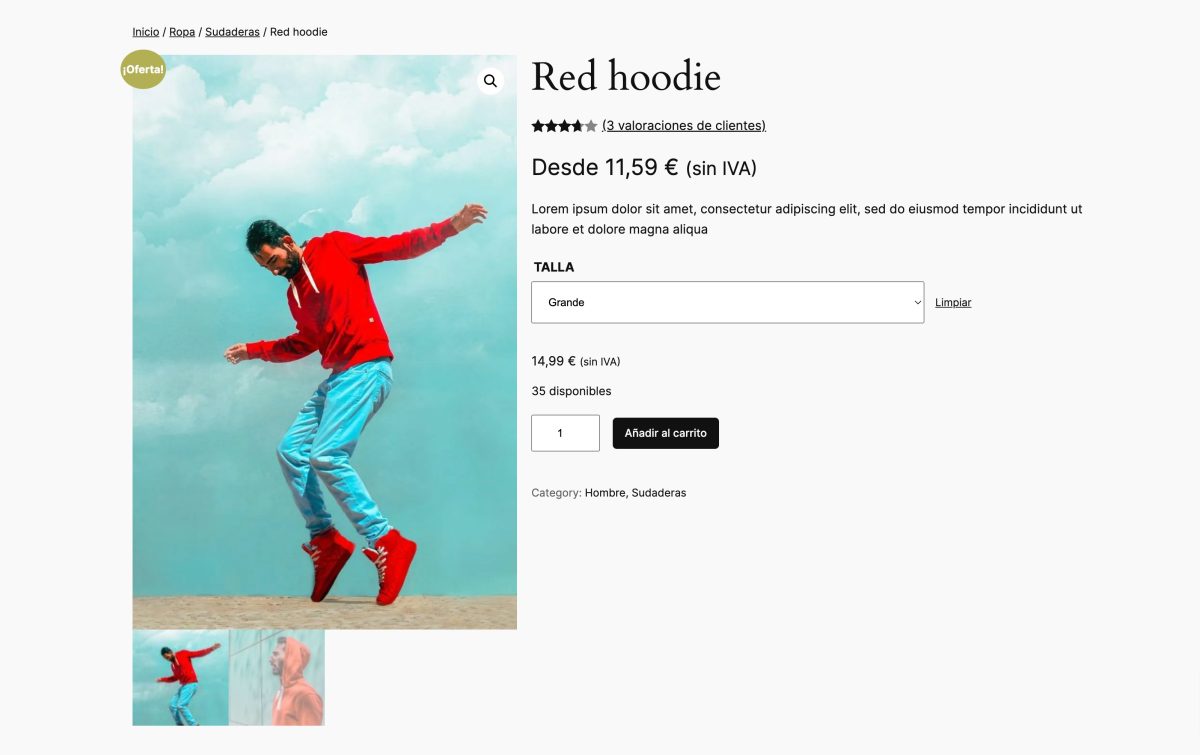Navigate to Sudaderas in the breadcrumb
Viewport: 1200px width, 755px height.
(x=232, y=31)
